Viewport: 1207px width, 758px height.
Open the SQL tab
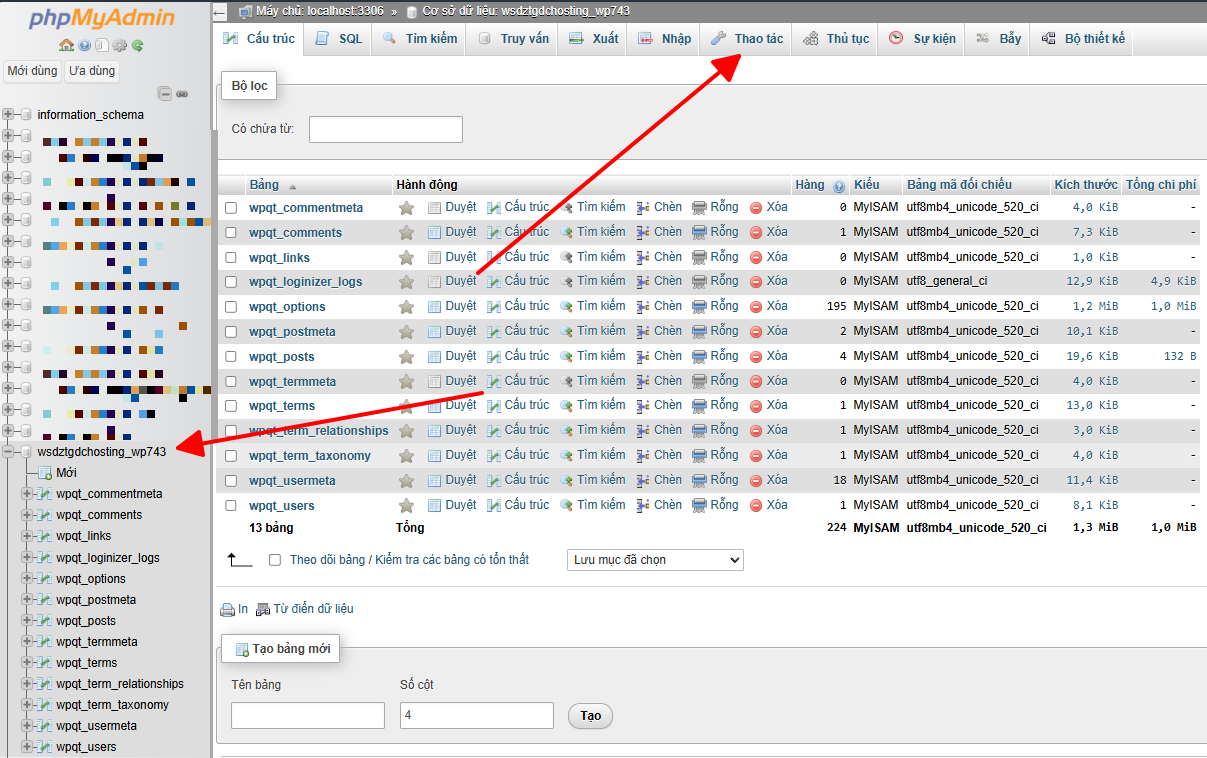[339, 39]
